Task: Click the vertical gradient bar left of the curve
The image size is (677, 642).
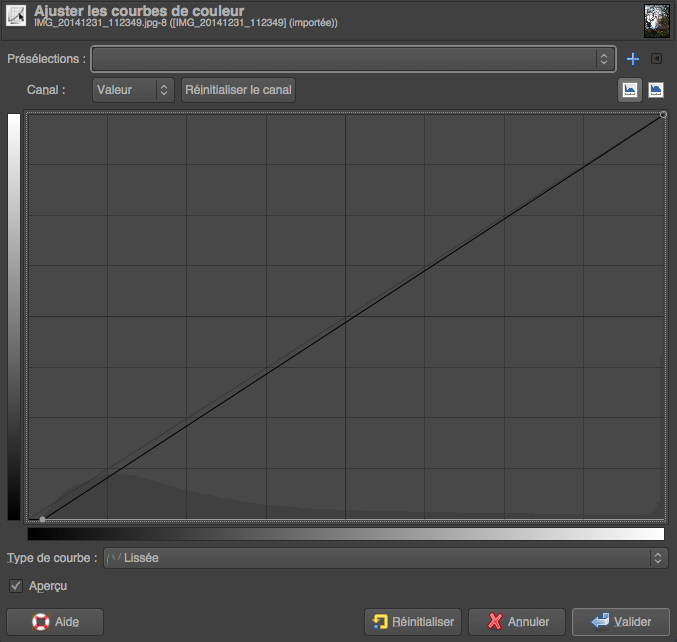Action: tap(14, 316)
